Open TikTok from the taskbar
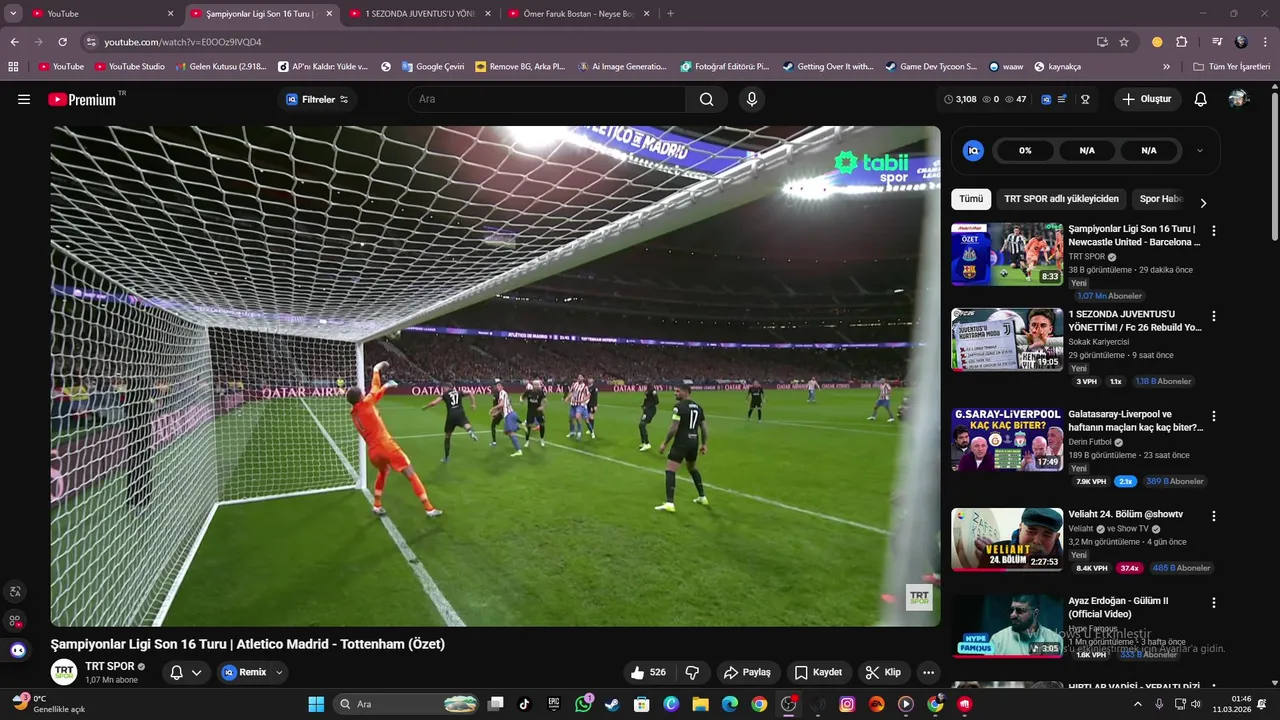This screenshot has height=720, width=1280. point(524,704)
